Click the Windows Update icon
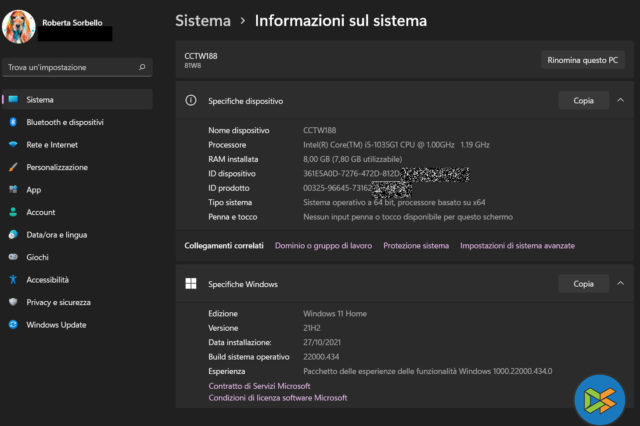640x426 pixels. point(13,324)
